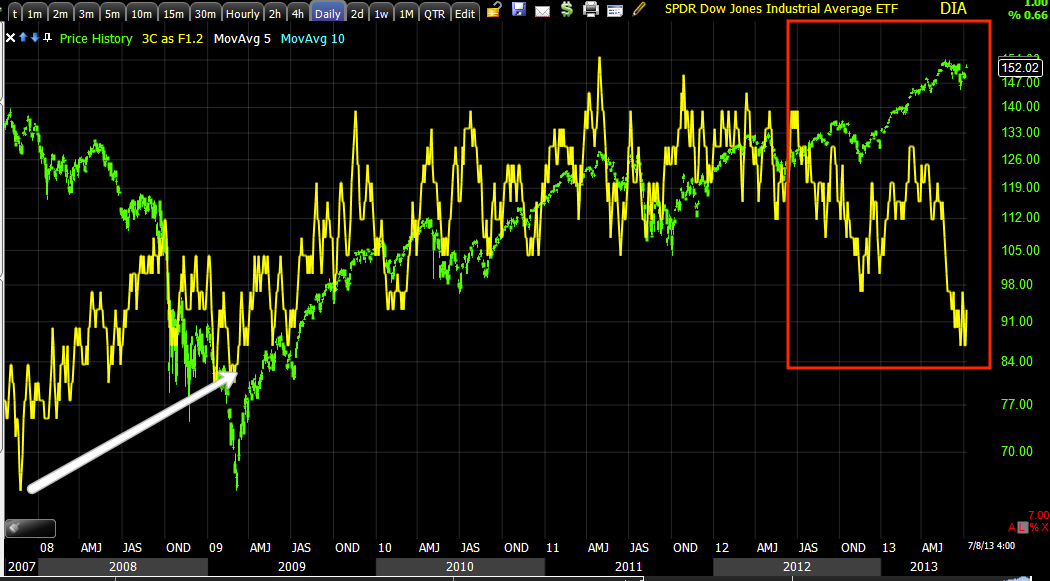Select the 2h timeframe tab
1050x581 pixels.
coord(275,13)
